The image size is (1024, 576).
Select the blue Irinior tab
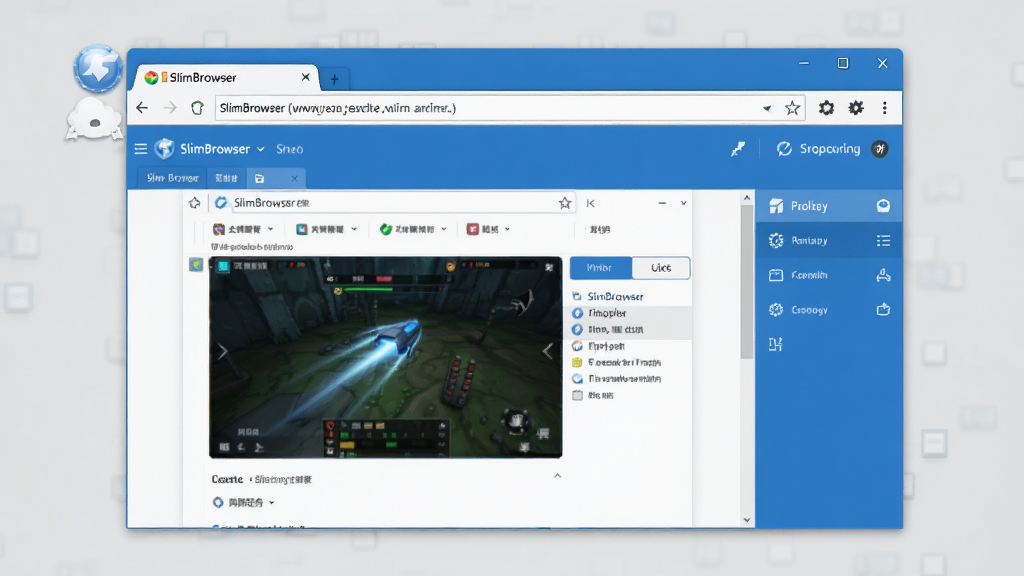[601, 268]
